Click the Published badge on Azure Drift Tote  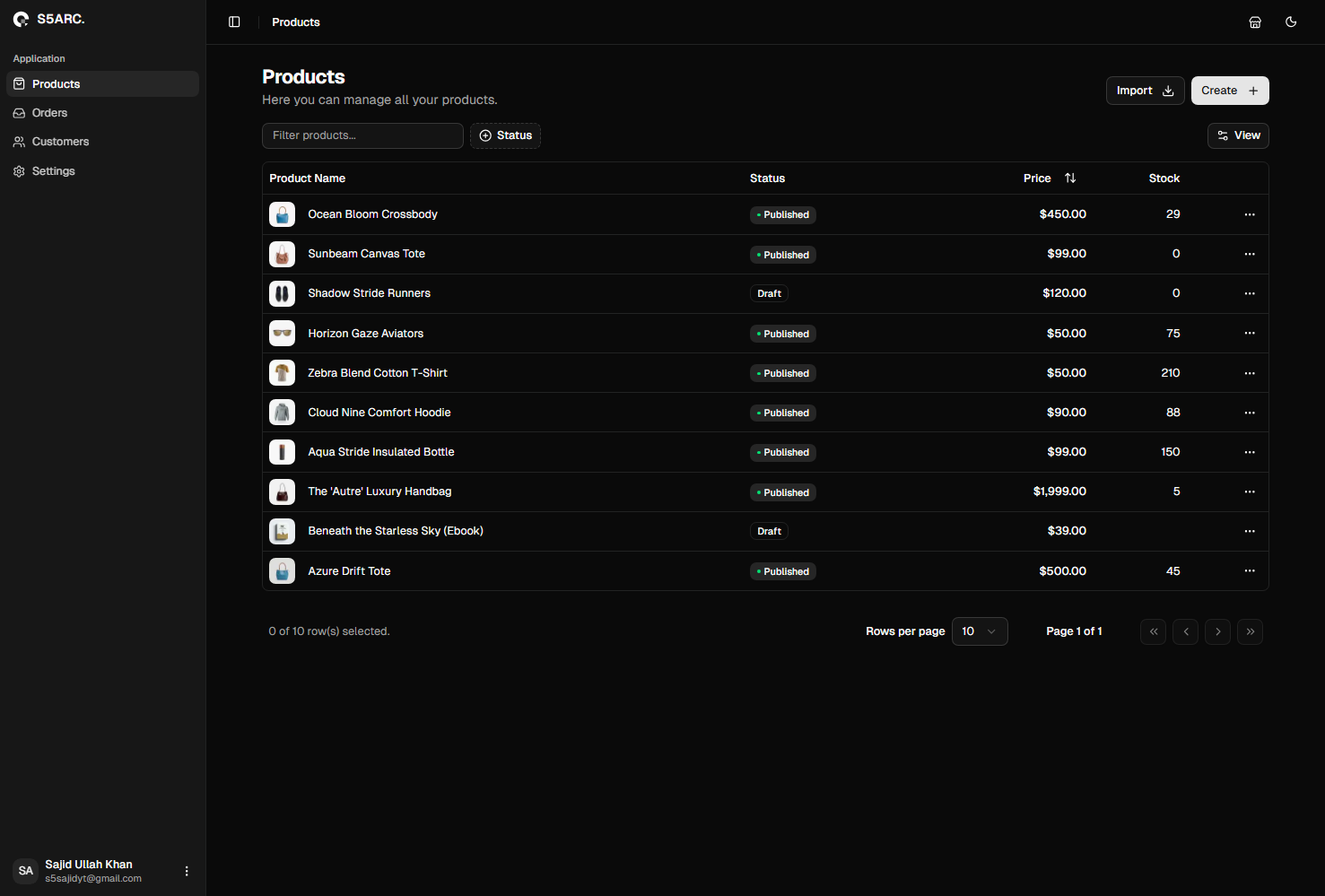pyautogui.click(x=782, y=571)
